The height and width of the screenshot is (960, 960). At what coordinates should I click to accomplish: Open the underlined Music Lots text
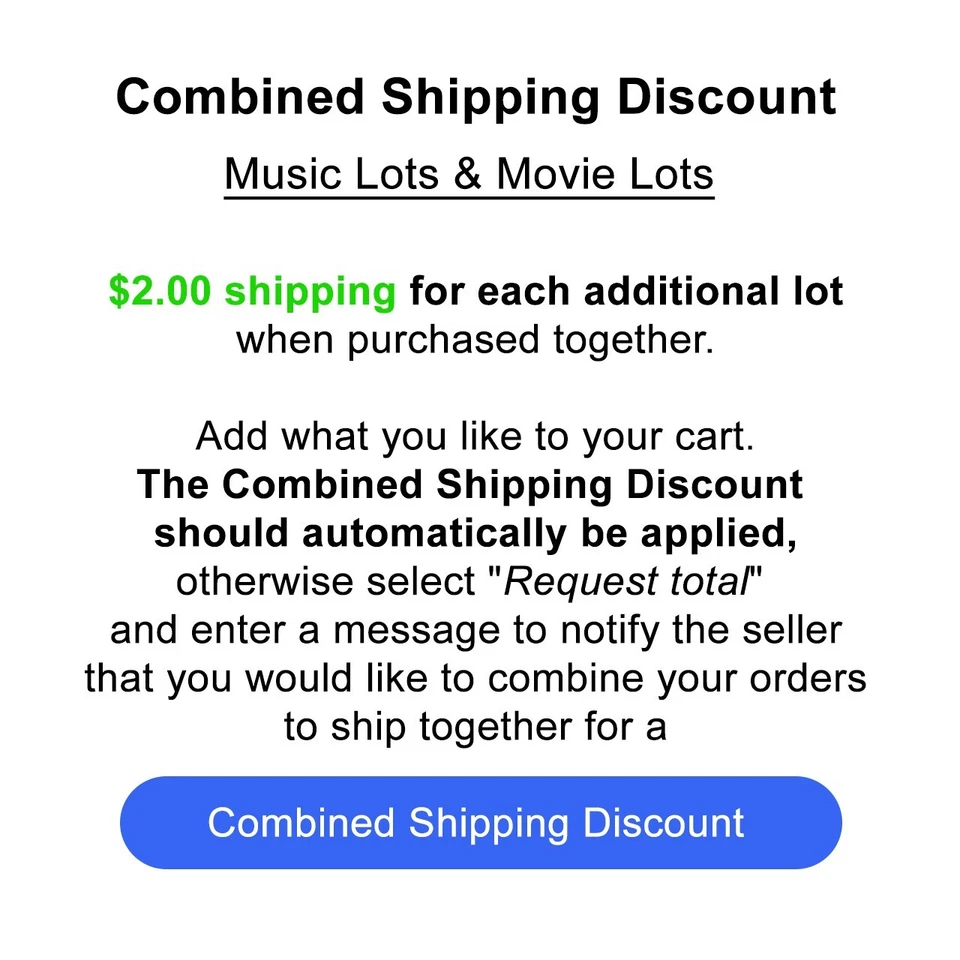pyautogui.click(x=329, y=174)
